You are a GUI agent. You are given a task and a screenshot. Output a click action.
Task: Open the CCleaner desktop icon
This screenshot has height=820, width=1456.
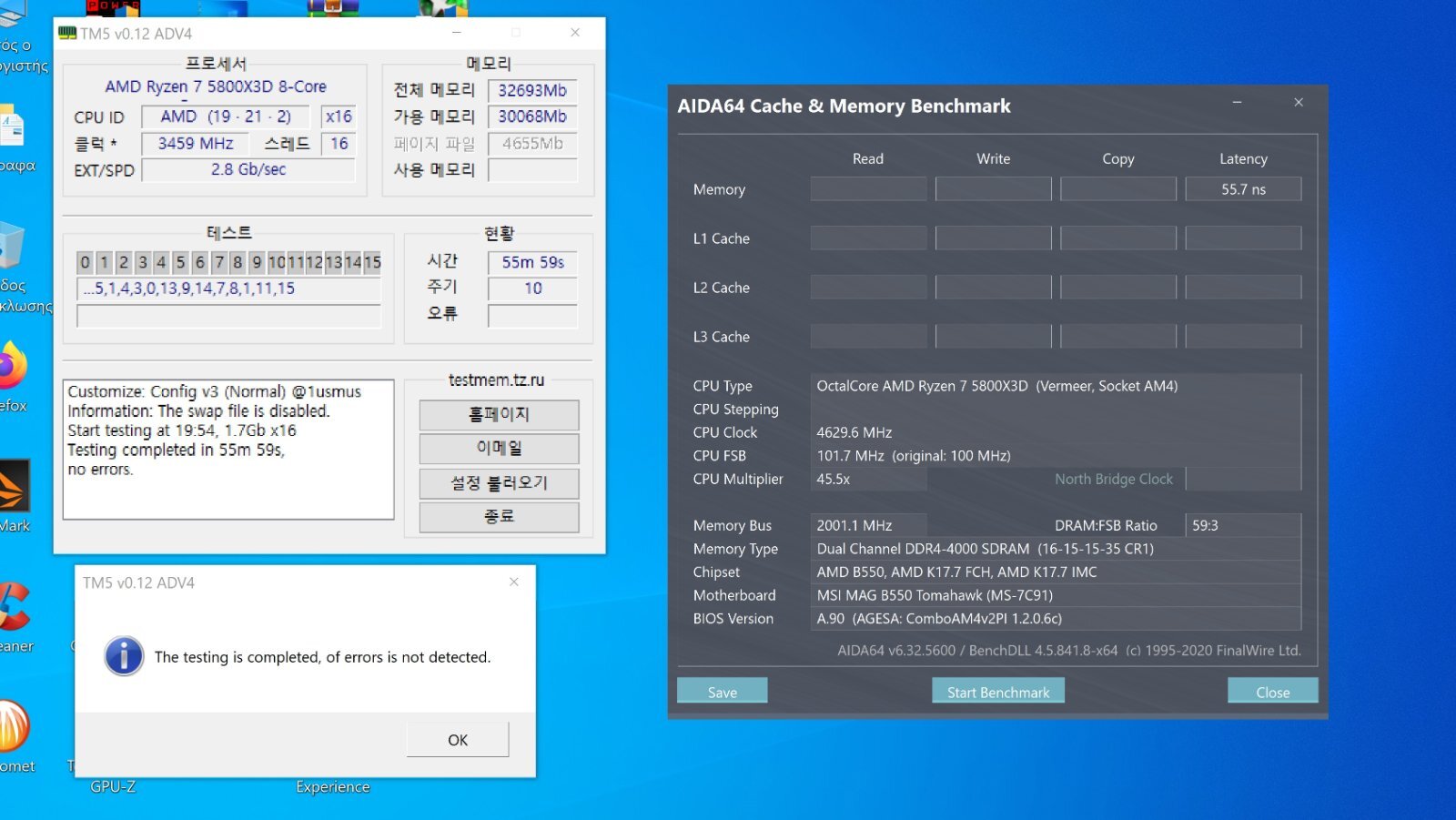(x=14, y=607)
